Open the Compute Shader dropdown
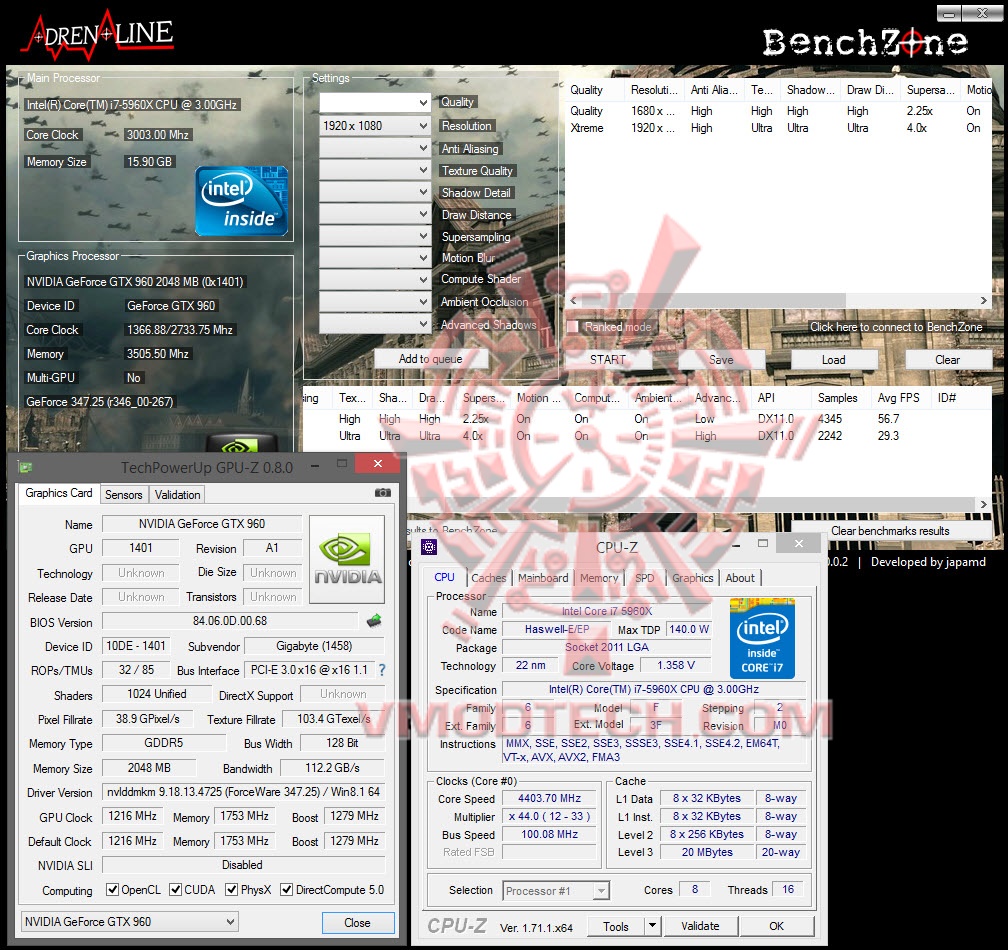 pyautogui.click(x=375, y=279)
